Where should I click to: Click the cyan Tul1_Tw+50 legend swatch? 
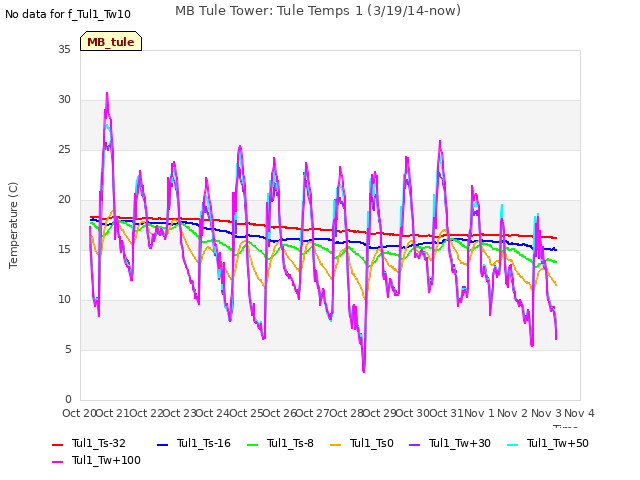pyautogui.click(x=512, y=444)
